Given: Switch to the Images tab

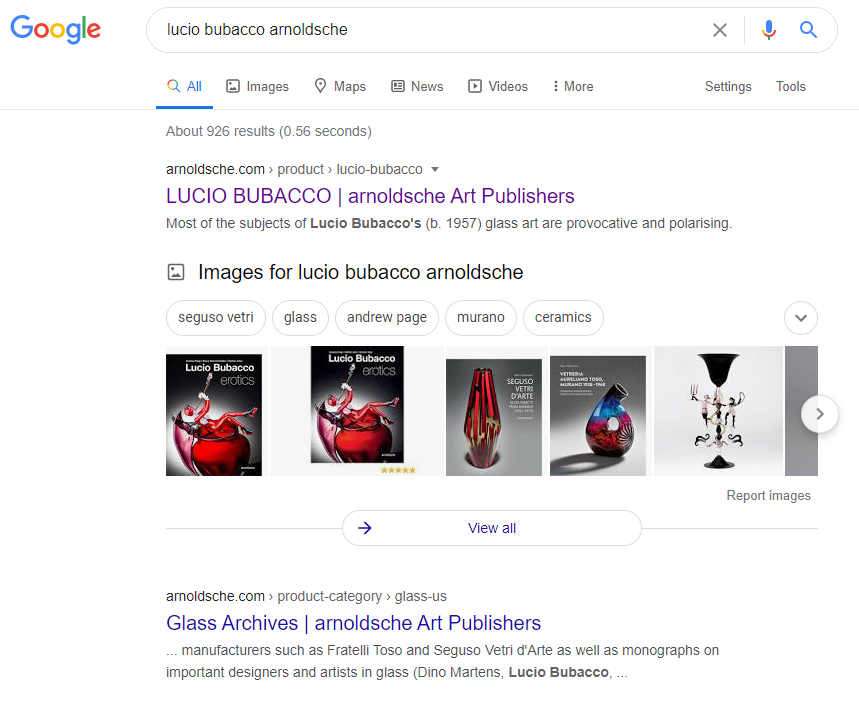Looking at the screenshot, I should tap(257, 87).
